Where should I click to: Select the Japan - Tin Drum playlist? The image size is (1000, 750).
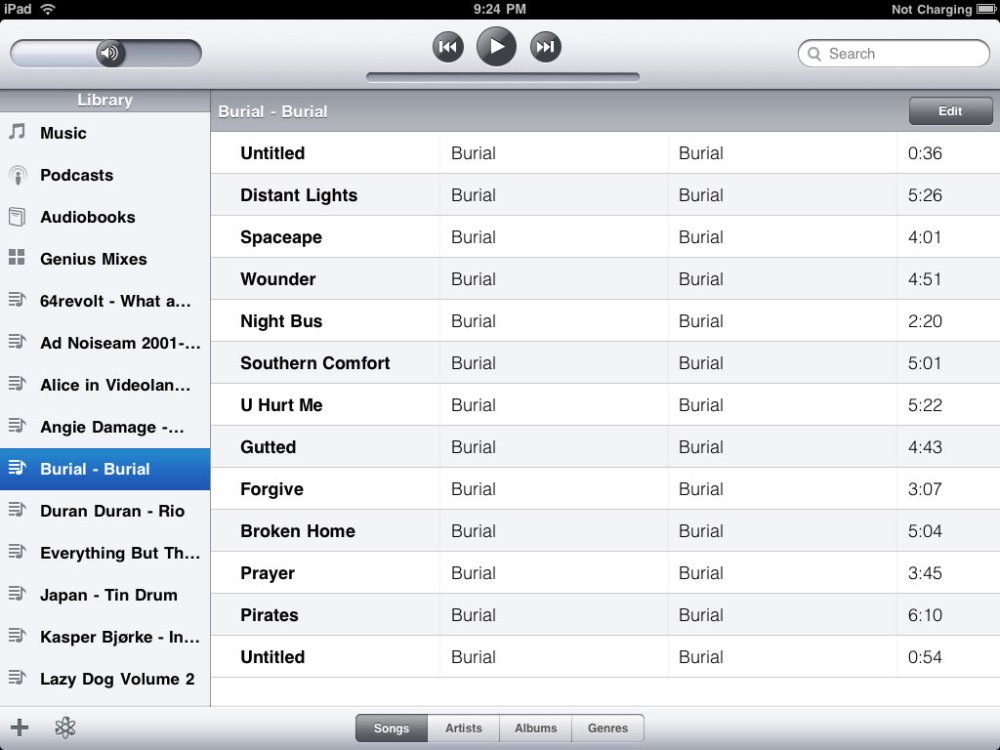pos(105,595)
